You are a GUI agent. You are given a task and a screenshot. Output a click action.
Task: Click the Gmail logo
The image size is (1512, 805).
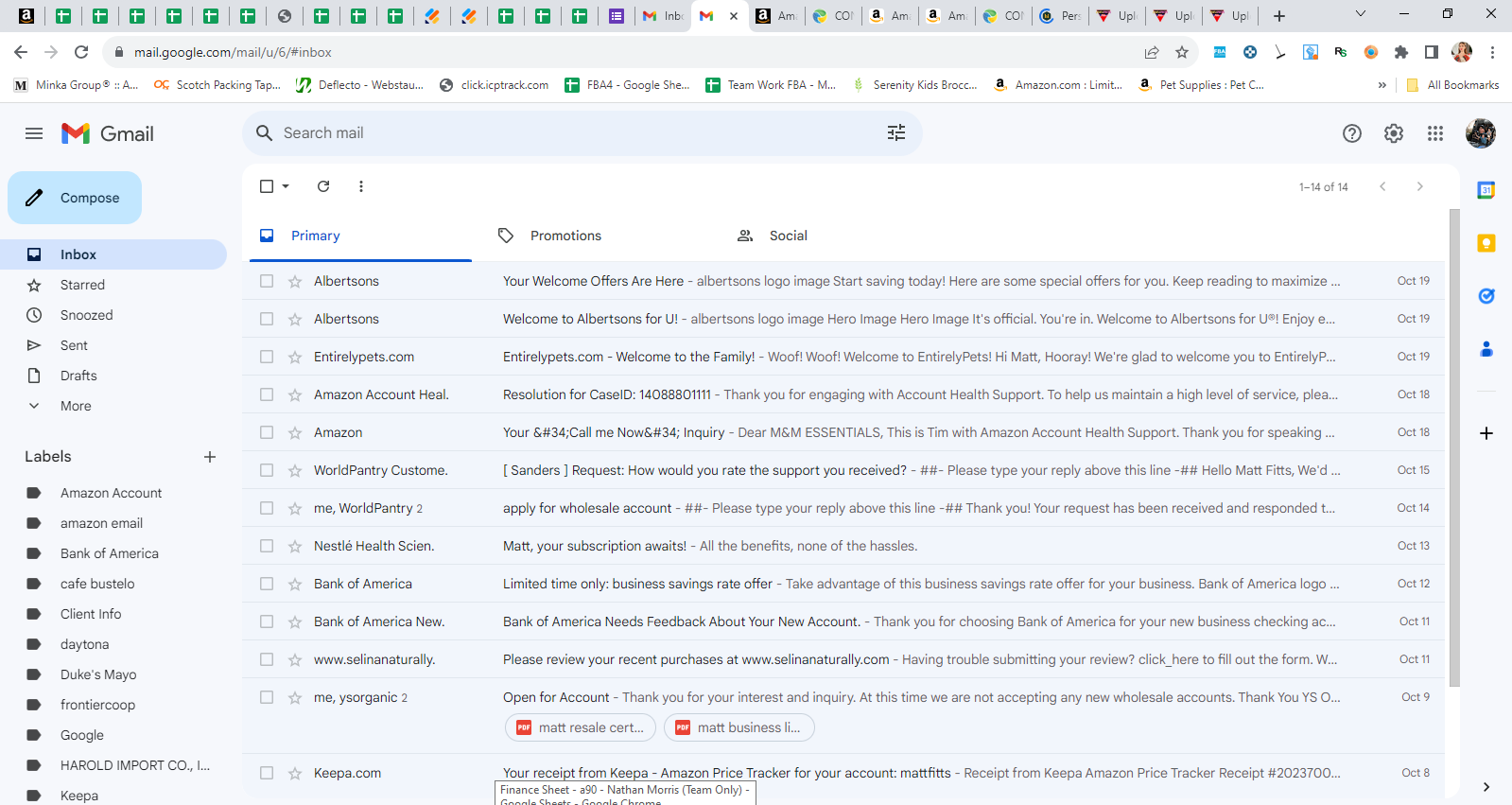click(x=108, y=133)
